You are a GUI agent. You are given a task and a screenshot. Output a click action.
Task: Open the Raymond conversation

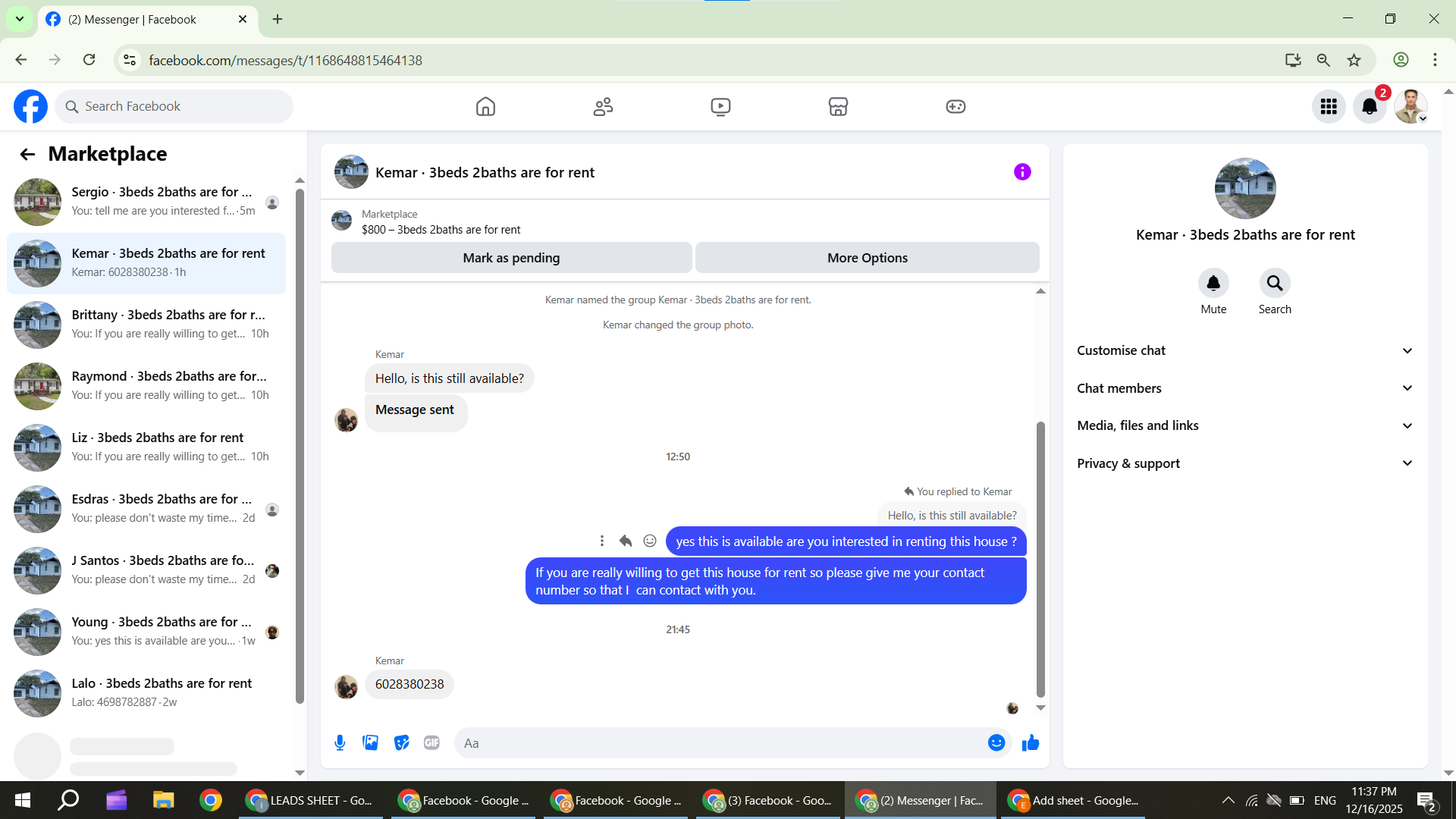[146, 387]
